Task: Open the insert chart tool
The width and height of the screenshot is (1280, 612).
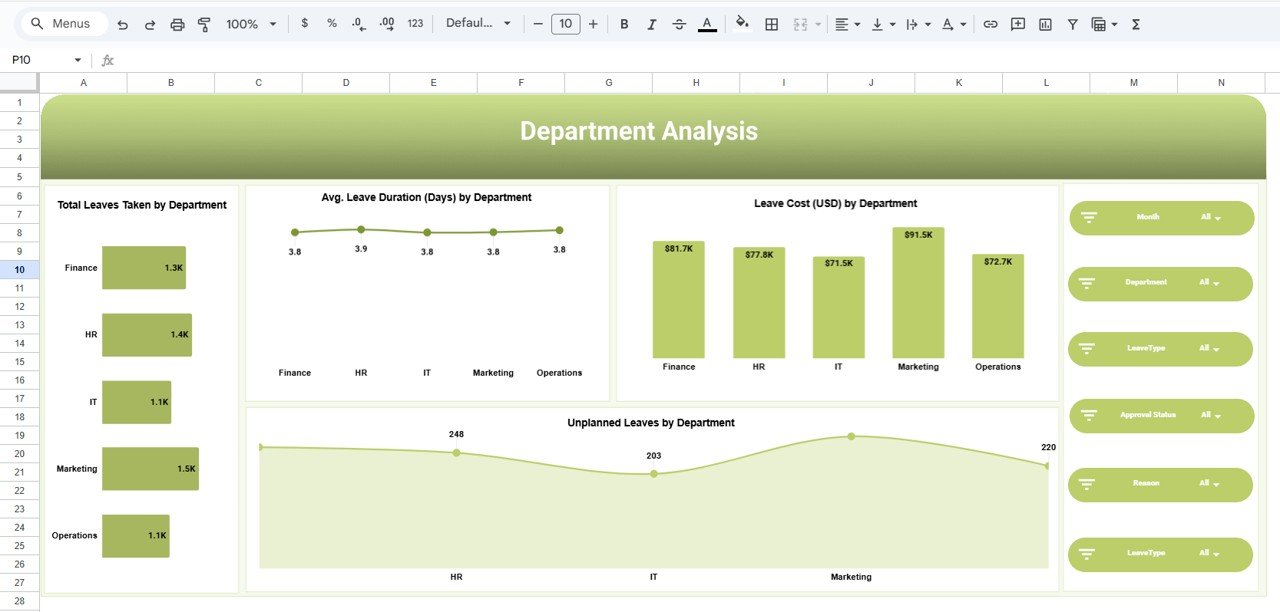Action: pos(1044,23)
